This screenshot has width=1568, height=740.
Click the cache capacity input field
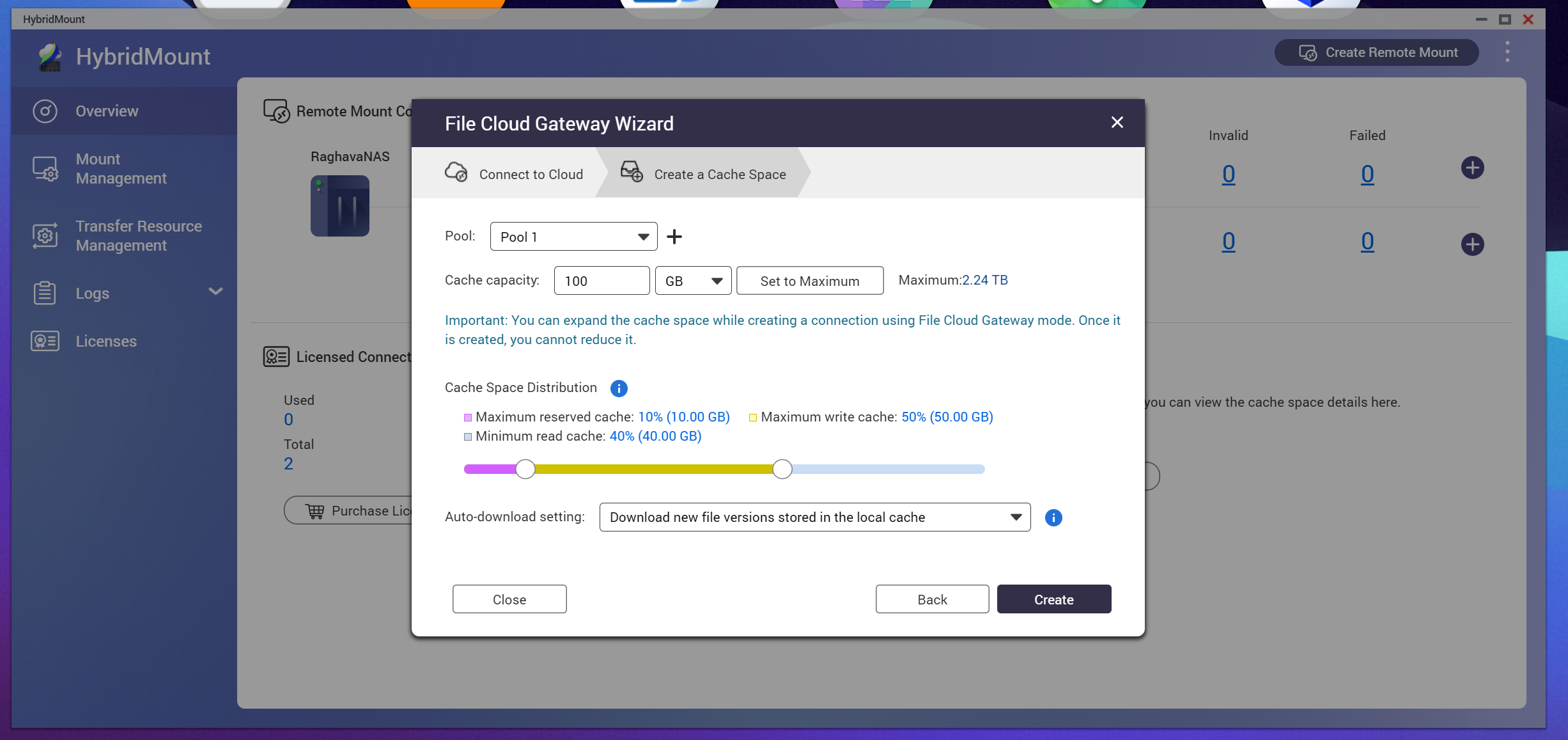coord(602,281)
